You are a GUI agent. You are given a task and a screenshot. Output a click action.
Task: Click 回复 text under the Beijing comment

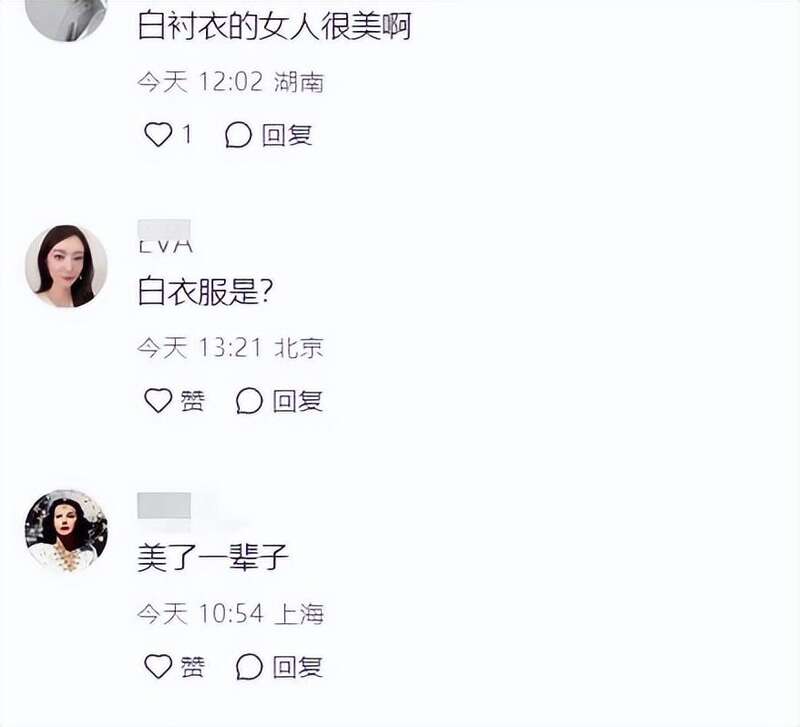[297, 401]
